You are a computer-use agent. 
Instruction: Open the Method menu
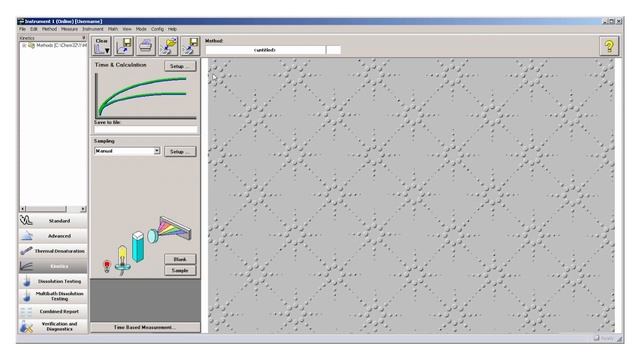tap(49, 29)
